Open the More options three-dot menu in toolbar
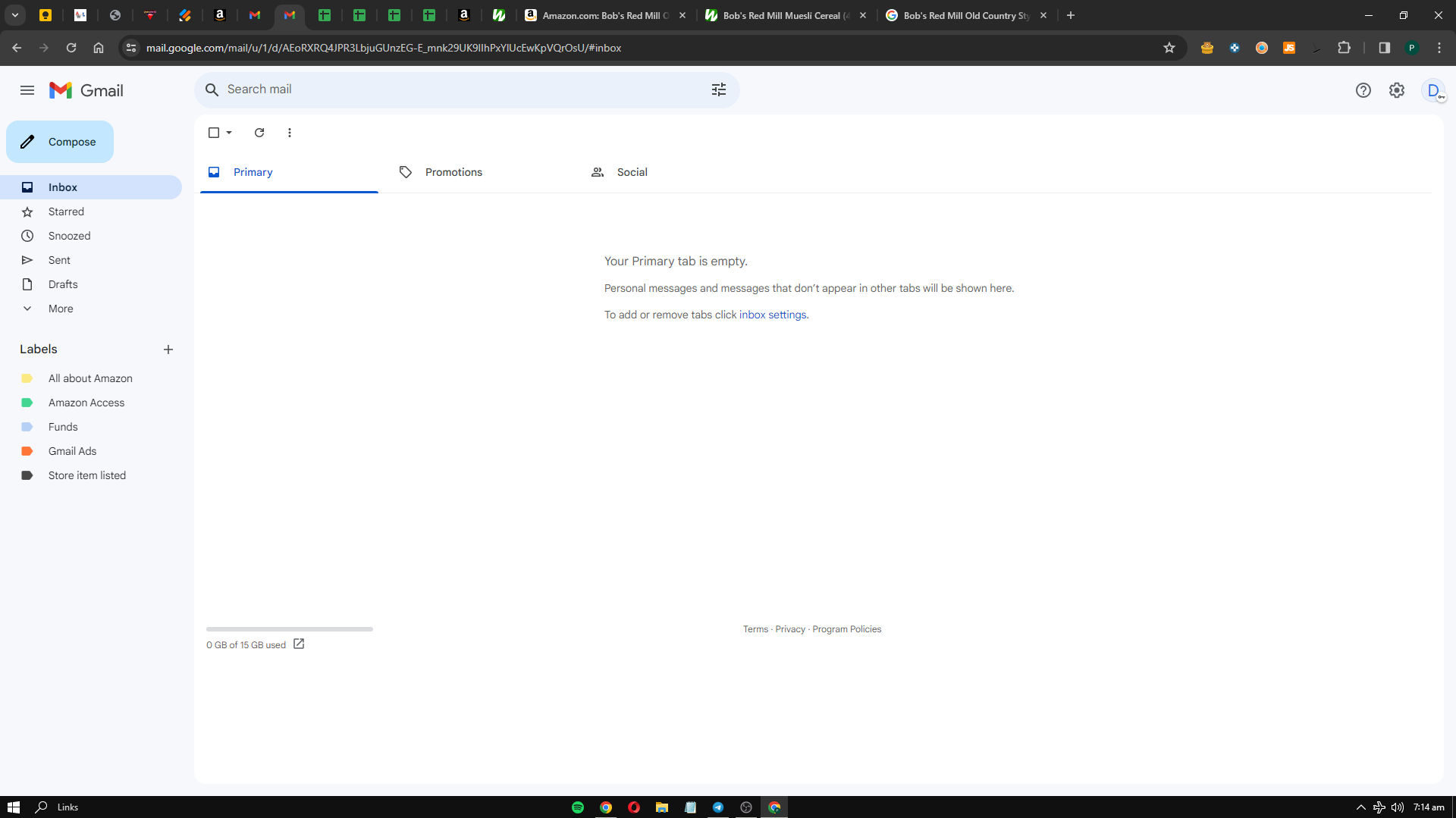The width and height of the screenshot is (1456, 818). pos(290,133)
